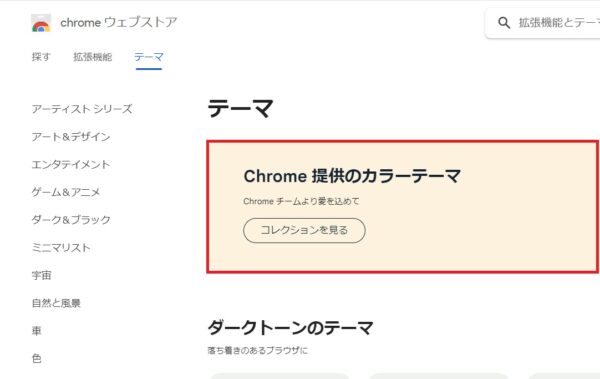Viewport: 600px width, 379px height.
Task: Click the Chrome Web Store rainbow logo
Action: (41, 23)
